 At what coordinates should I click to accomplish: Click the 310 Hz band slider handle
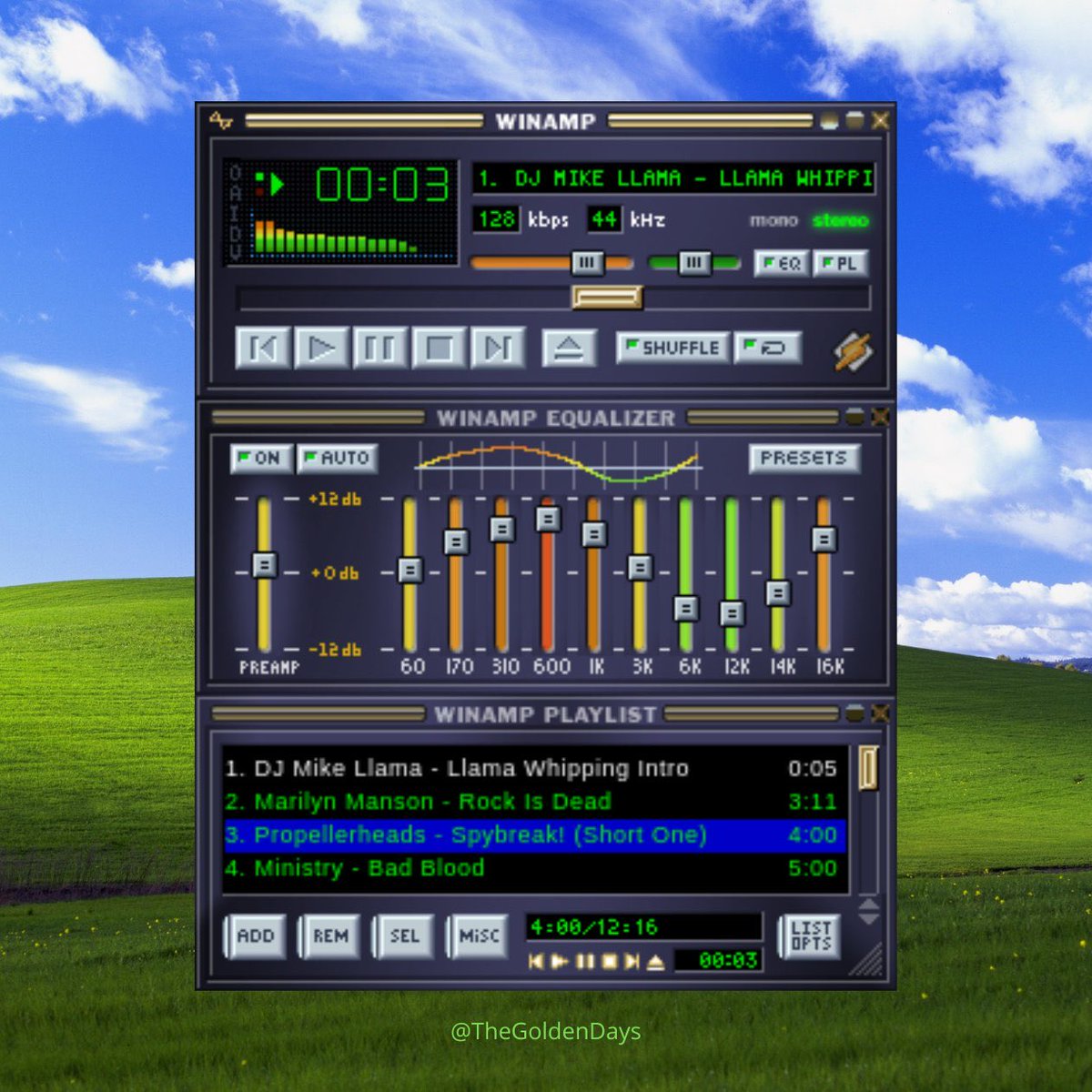(502, 530)
